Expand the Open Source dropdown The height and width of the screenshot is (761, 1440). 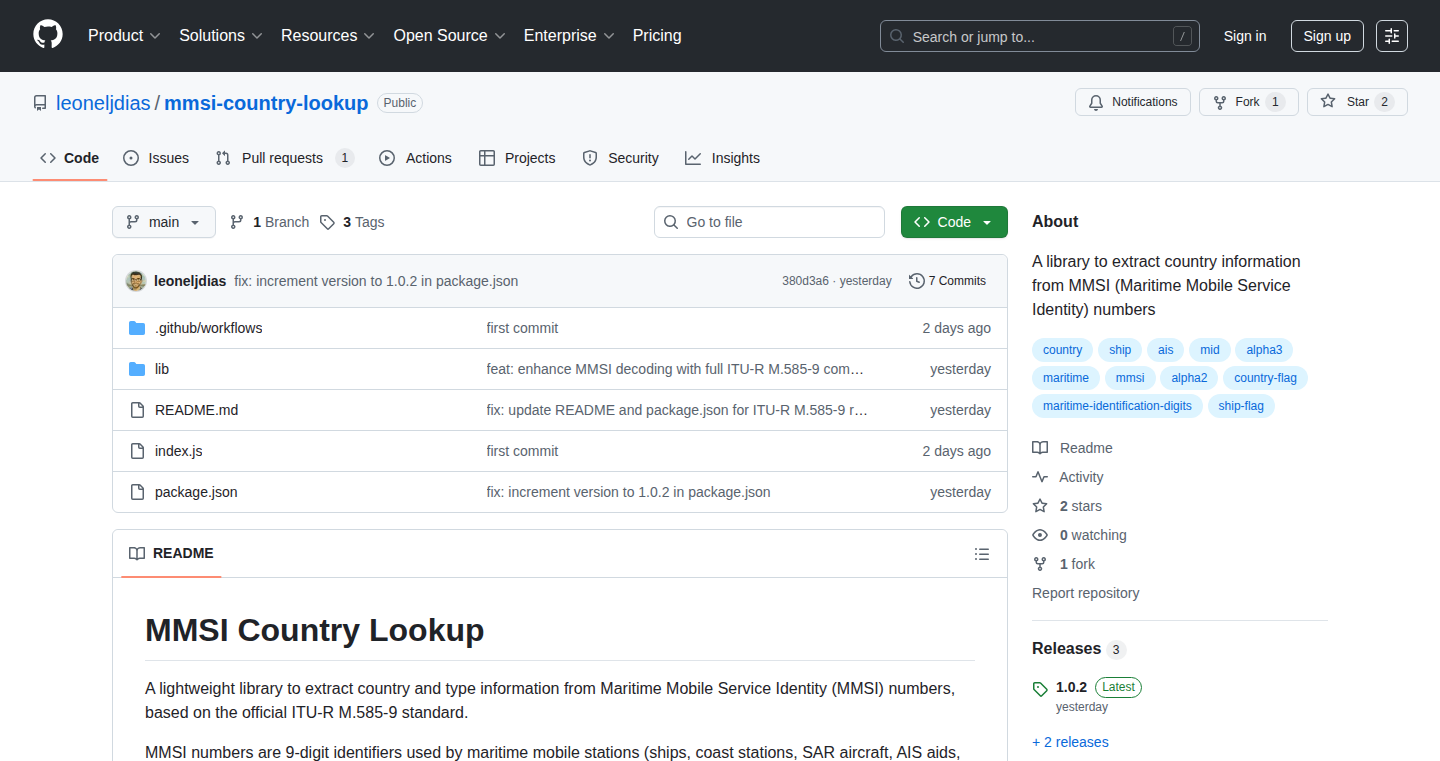point(449,36)
